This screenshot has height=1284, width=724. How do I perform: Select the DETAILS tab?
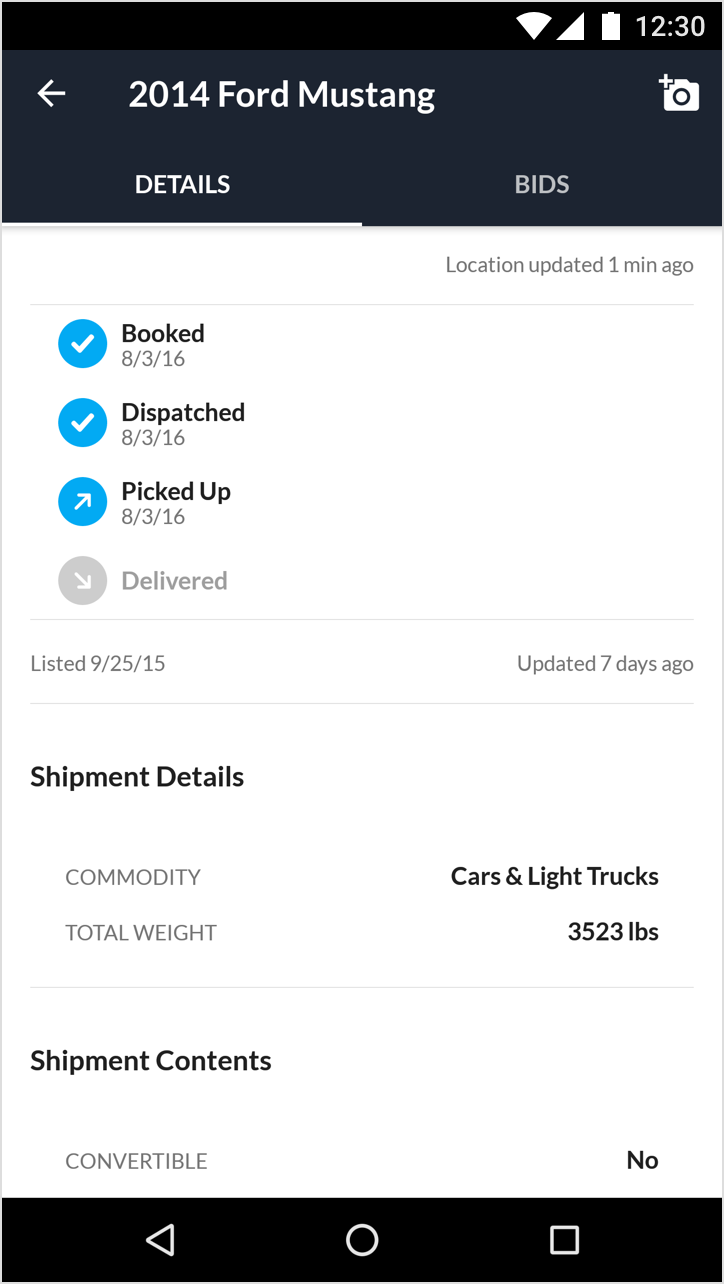click(x=182, y=185)
